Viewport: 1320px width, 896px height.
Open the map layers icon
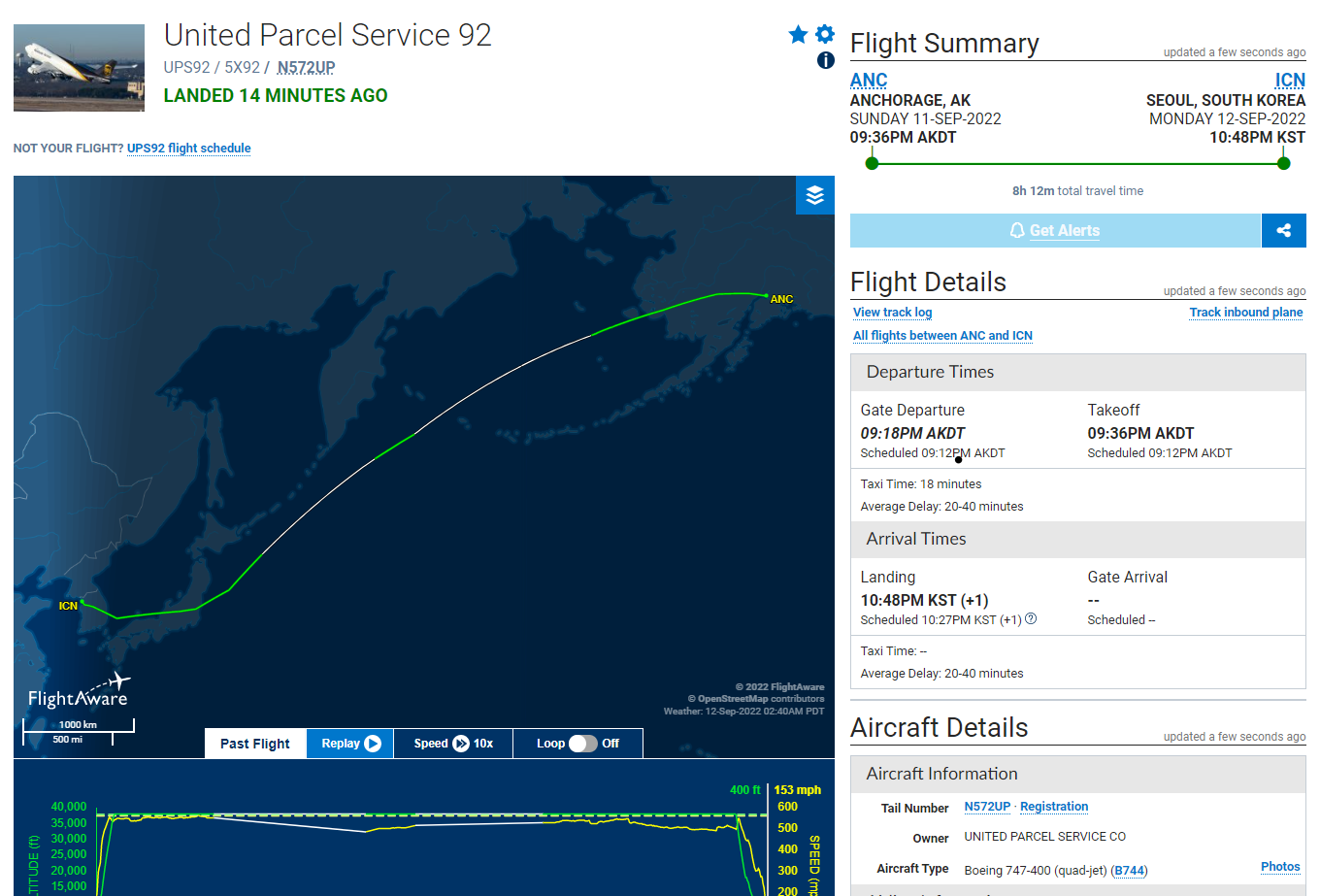[815, 195]
